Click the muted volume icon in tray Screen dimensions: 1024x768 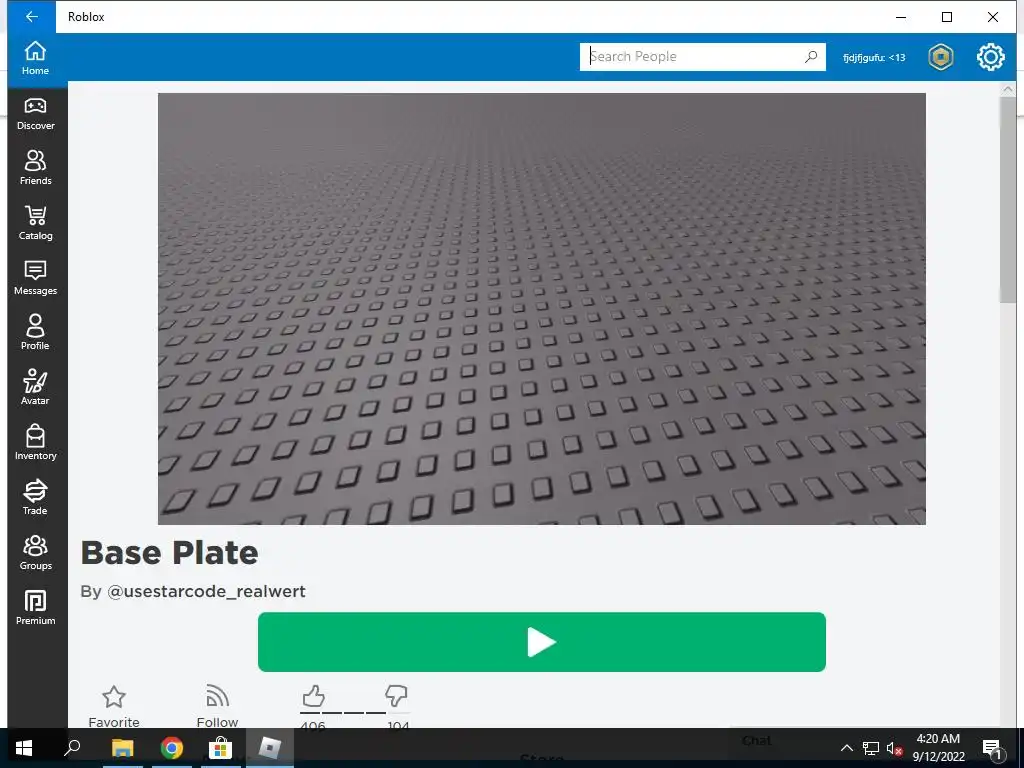(894, 748)
